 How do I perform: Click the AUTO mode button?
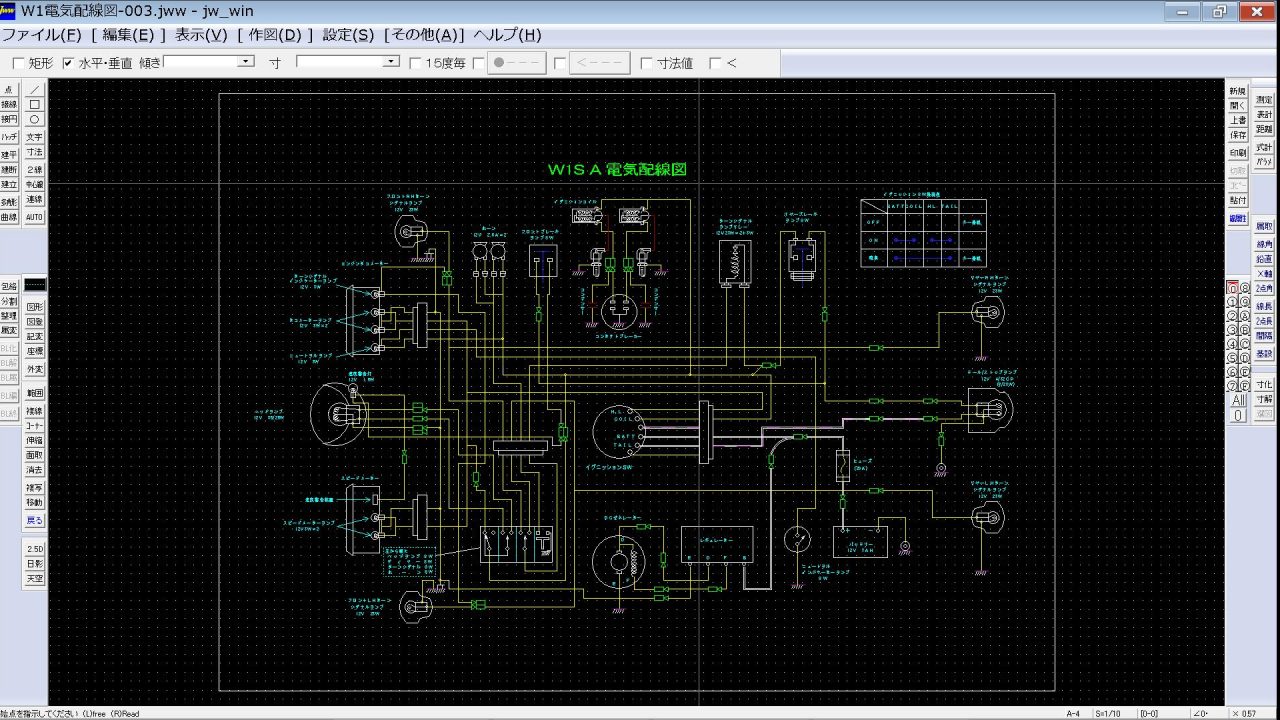[x=35, y=217]
